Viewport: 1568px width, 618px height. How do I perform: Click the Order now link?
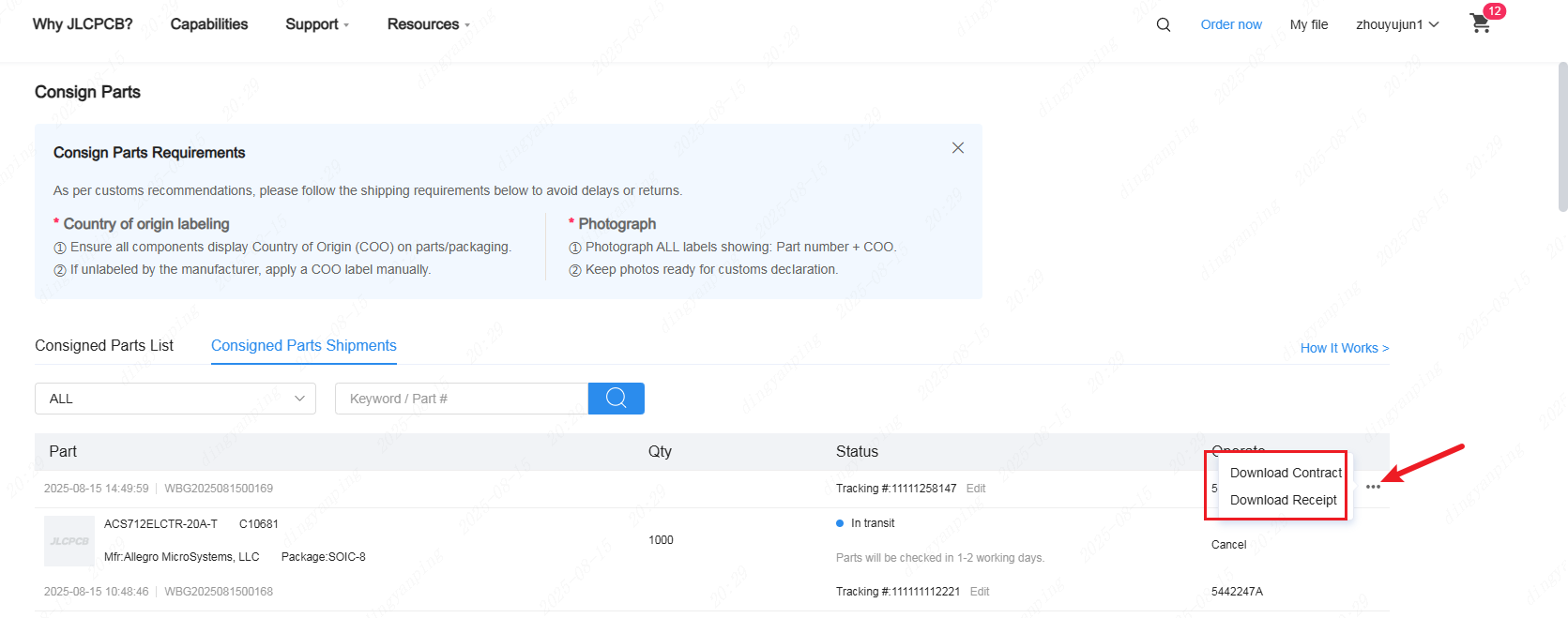pos(1231,24)
